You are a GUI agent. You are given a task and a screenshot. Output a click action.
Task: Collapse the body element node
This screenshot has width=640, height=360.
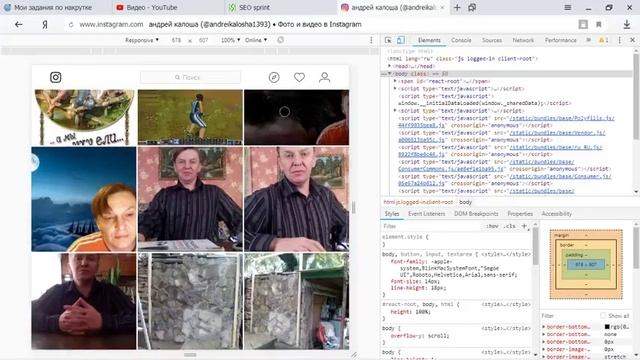[x=389, y=73]
